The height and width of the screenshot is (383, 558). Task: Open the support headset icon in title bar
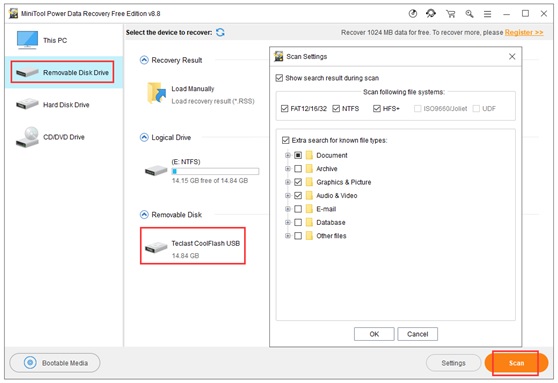[431, 14]
